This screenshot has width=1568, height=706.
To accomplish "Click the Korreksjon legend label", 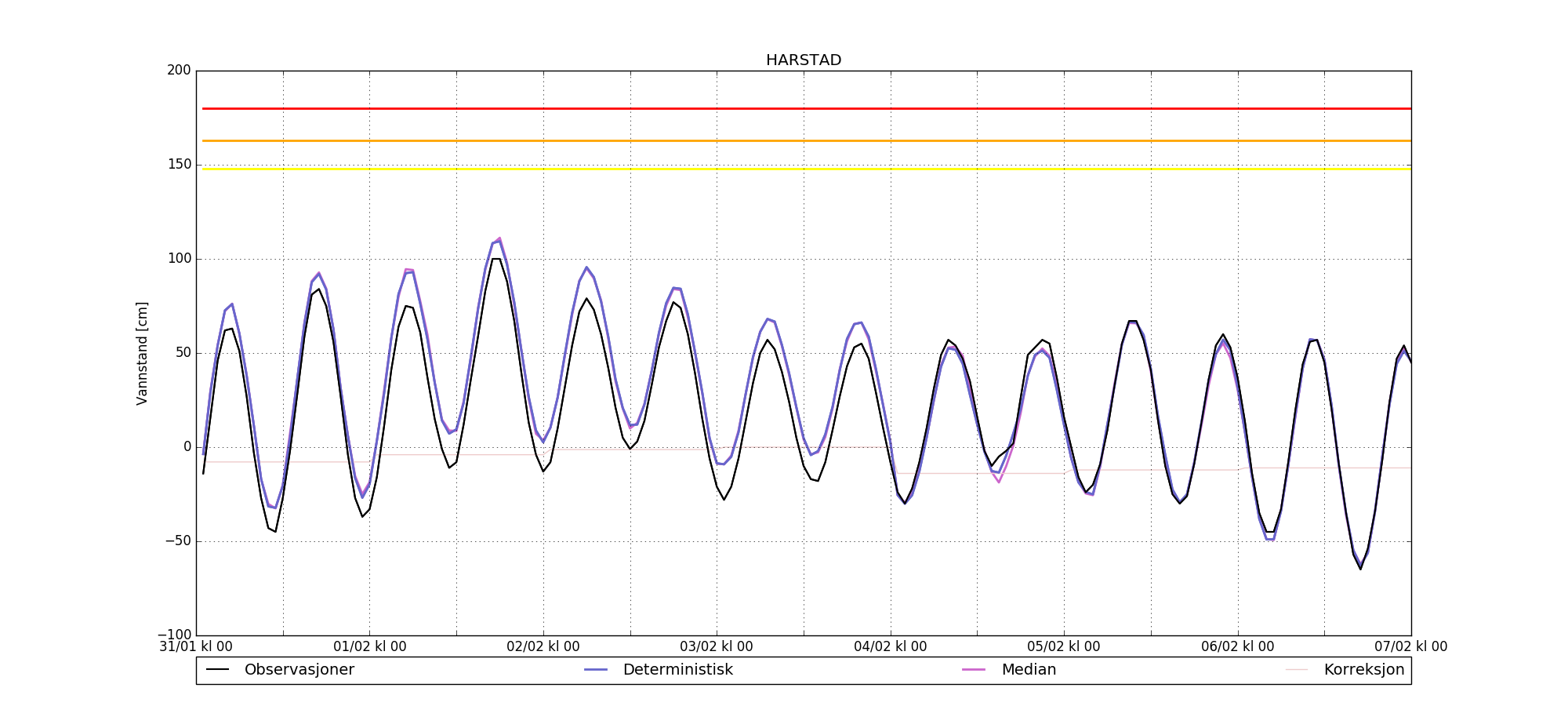I will (1363, 670).
